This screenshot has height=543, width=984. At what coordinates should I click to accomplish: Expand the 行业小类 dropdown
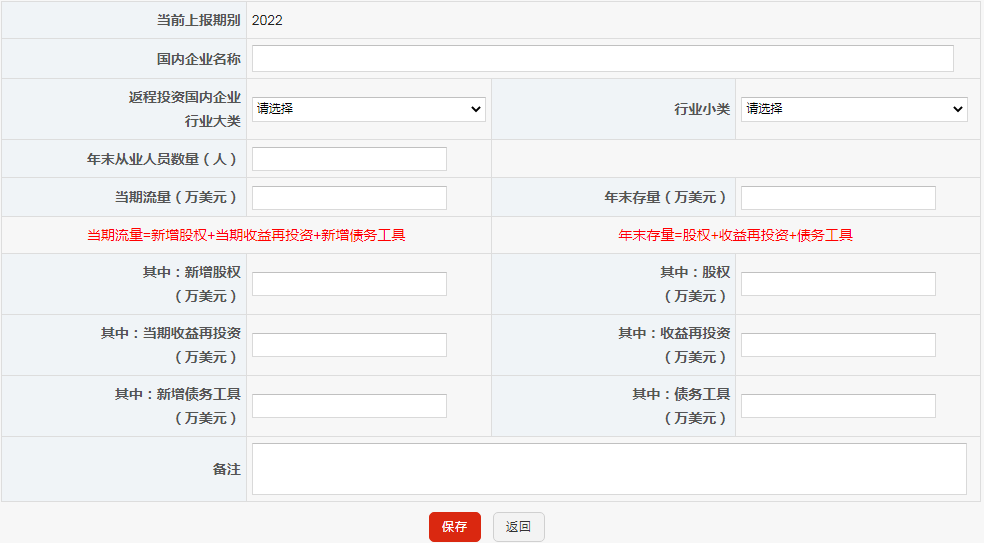(x=853, y=109)
